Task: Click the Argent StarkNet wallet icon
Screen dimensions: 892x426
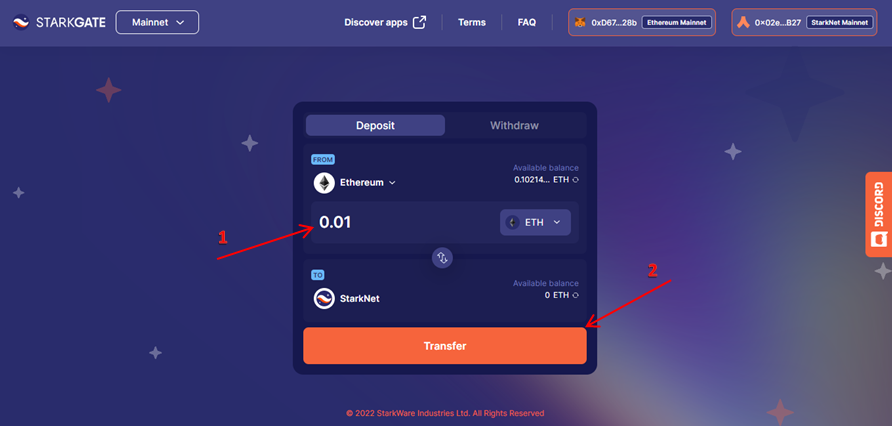Action: click(743, 23)
